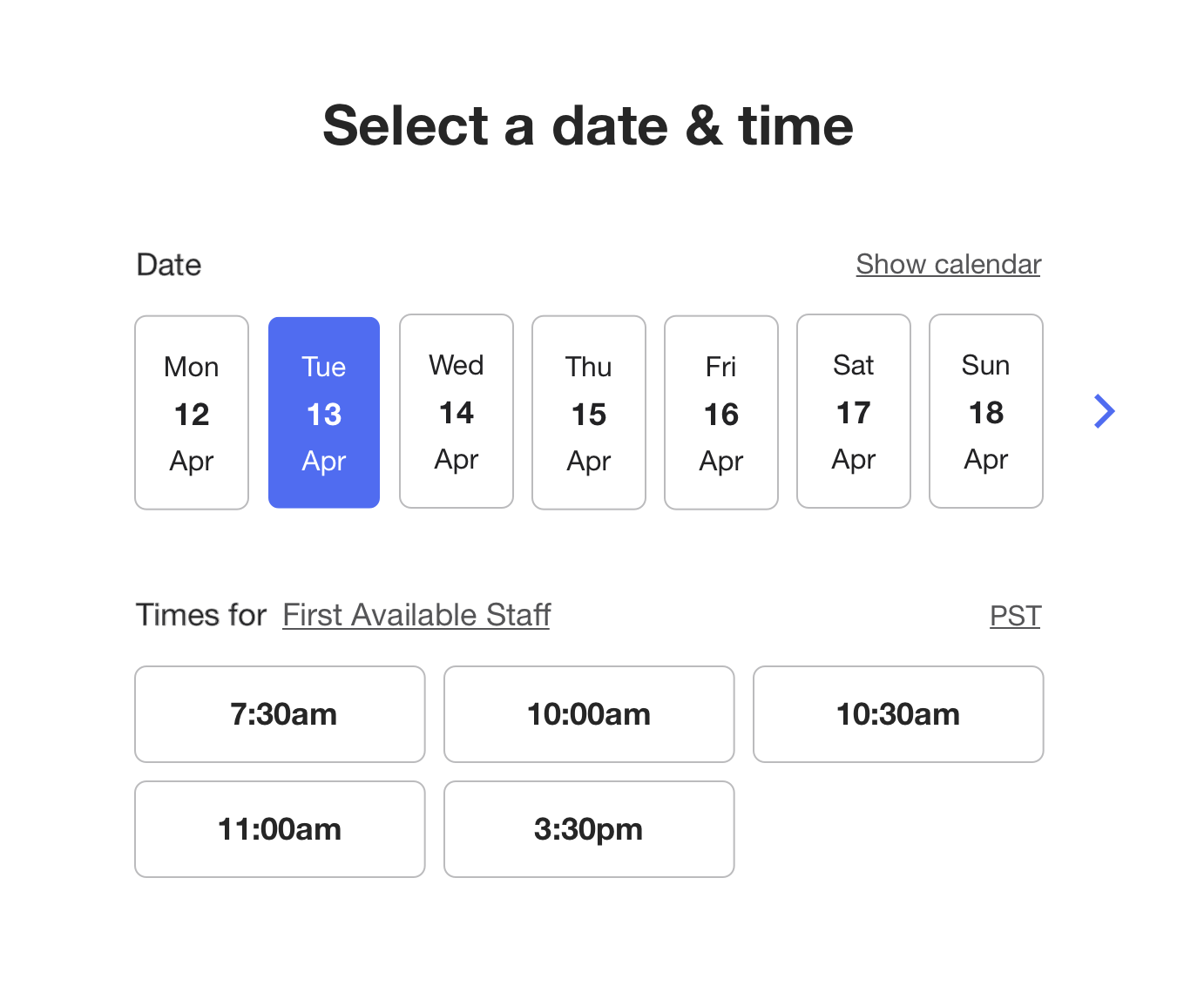Select Tuesday April 13 date card
Viewport: 1204px width, 986px height.
tap(324, 413)
